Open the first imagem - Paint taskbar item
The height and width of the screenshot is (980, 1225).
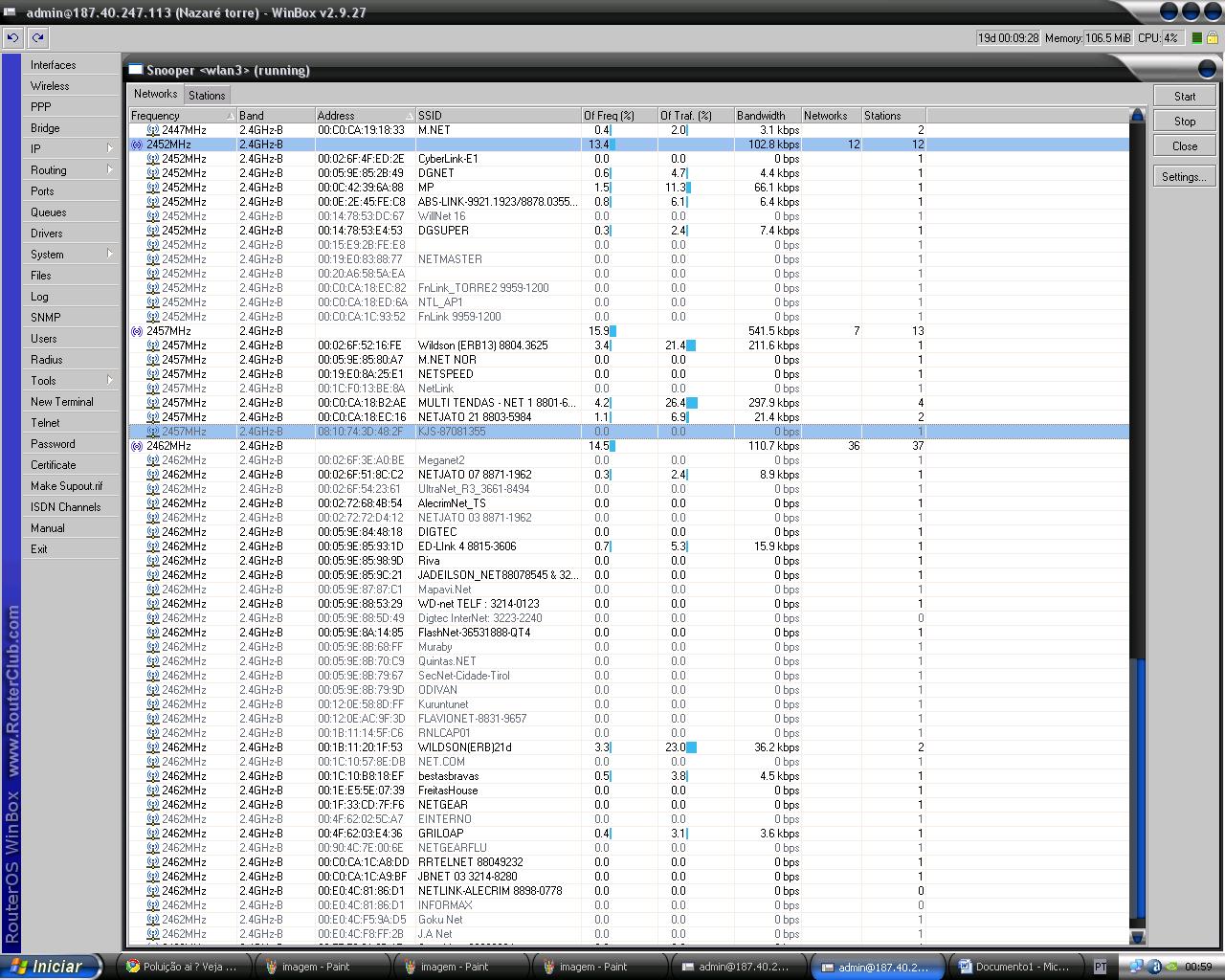point(323,967)
